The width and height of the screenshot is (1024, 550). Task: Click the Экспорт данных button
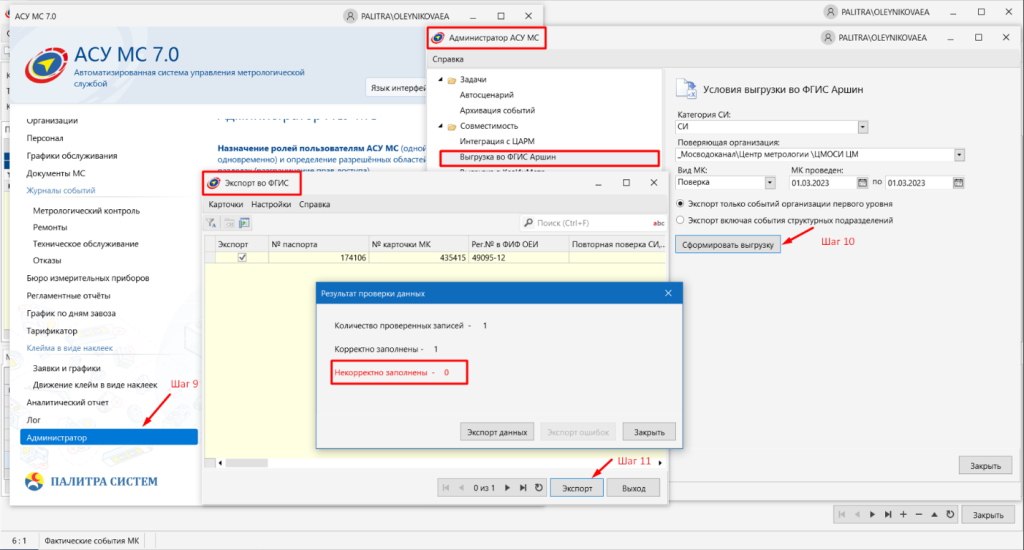(497, 432)
